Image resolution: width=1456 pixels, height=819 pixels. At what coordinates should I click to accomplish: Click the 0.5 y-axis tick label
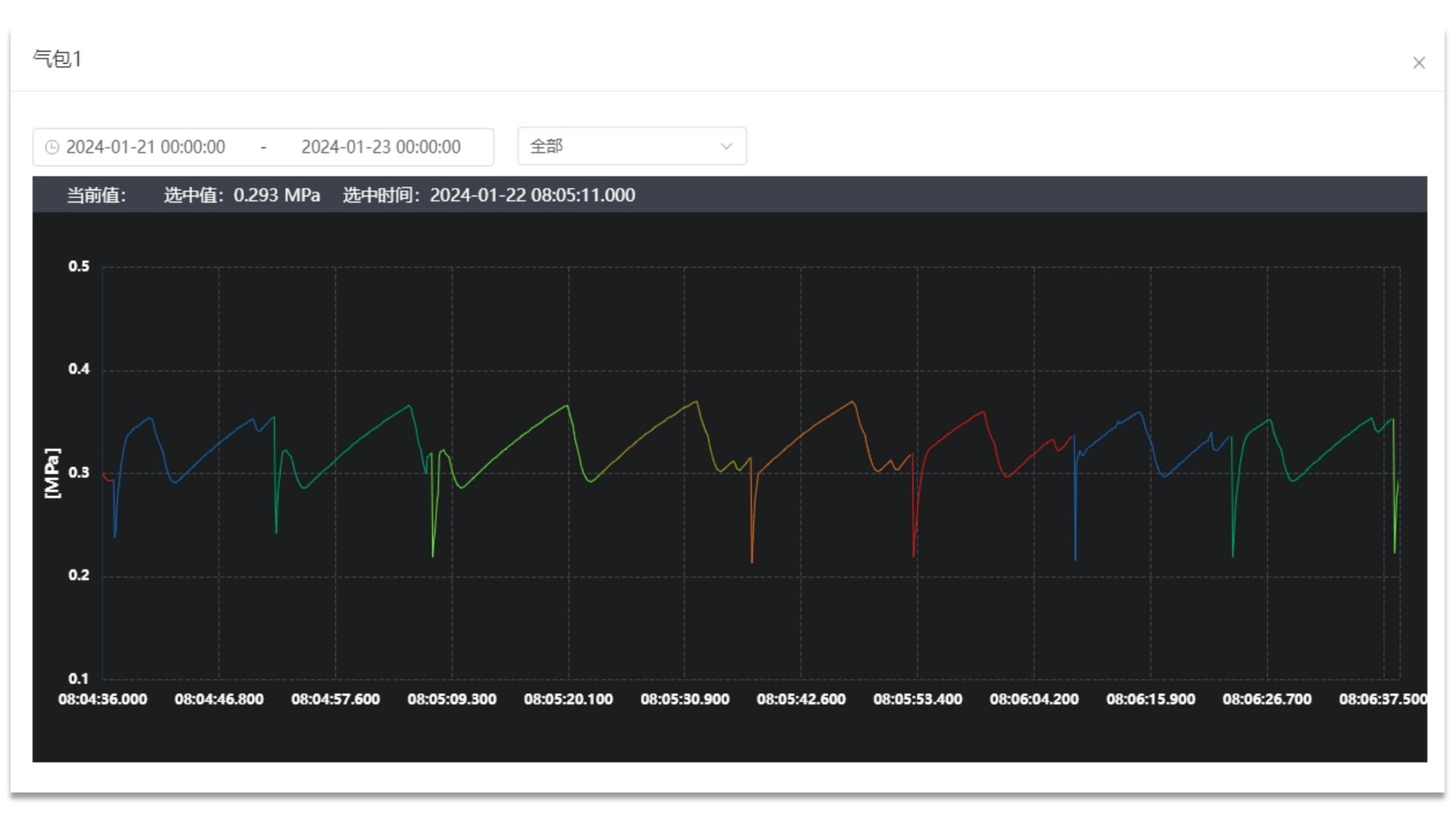[x=79, y=266]
